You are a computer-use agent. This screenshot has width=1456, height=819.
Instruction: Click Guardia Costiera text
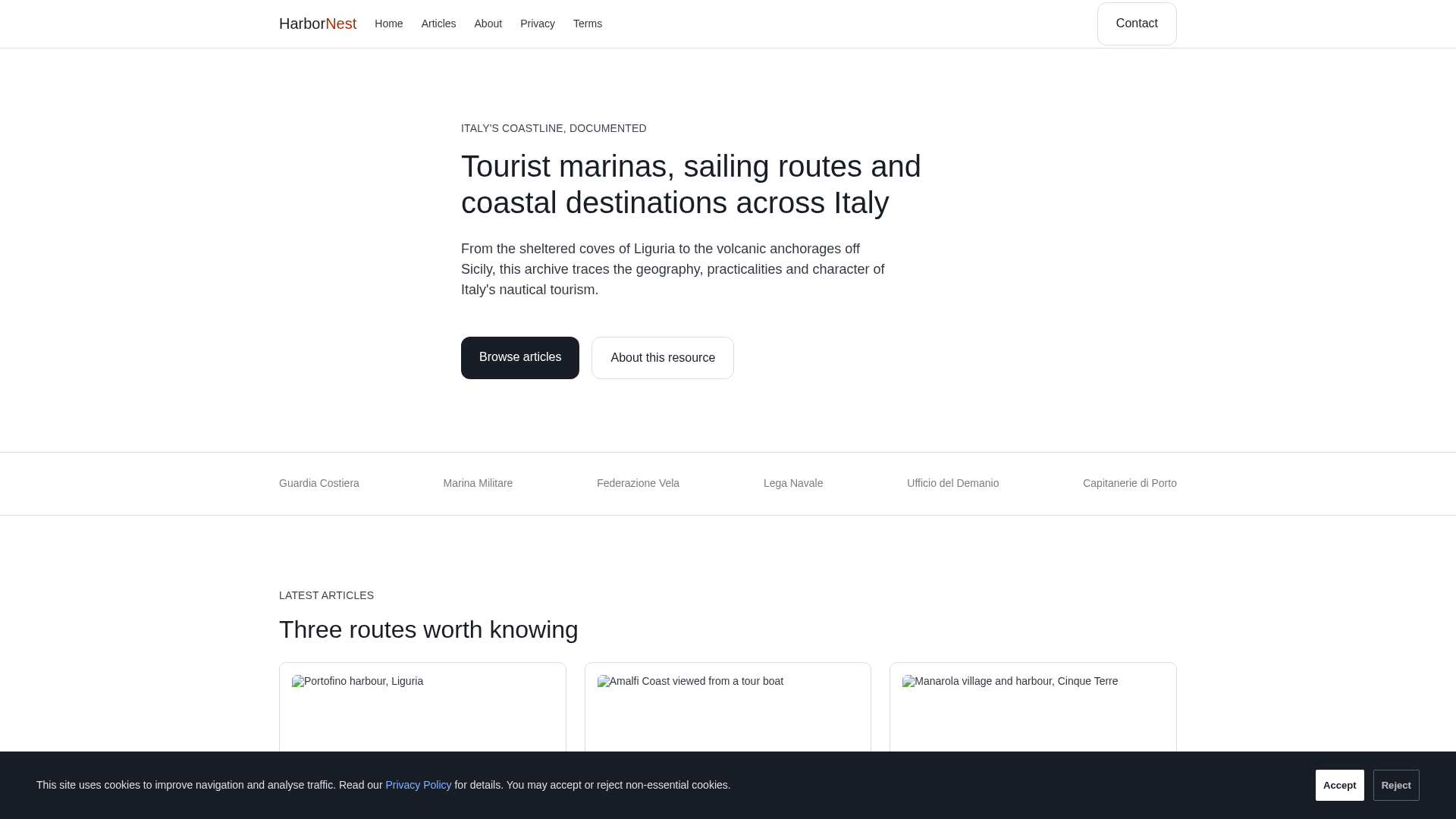click(318, 483)
